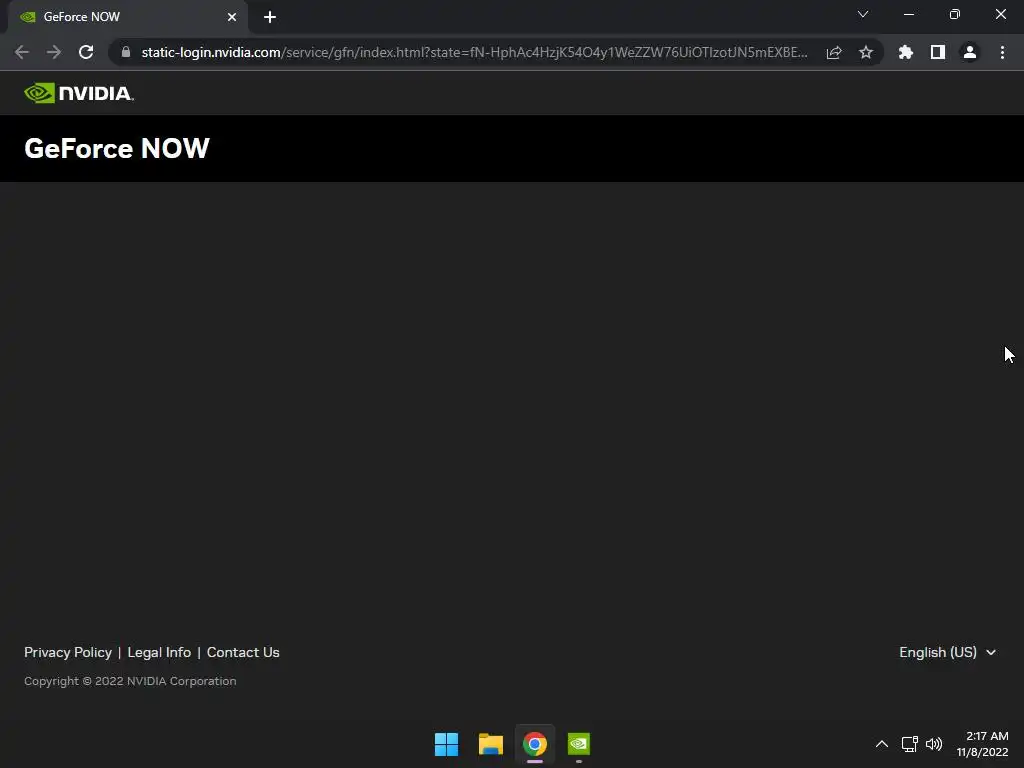Click the GeForce NOW page heading
The image size is (1024, 768).
(117, 148)
